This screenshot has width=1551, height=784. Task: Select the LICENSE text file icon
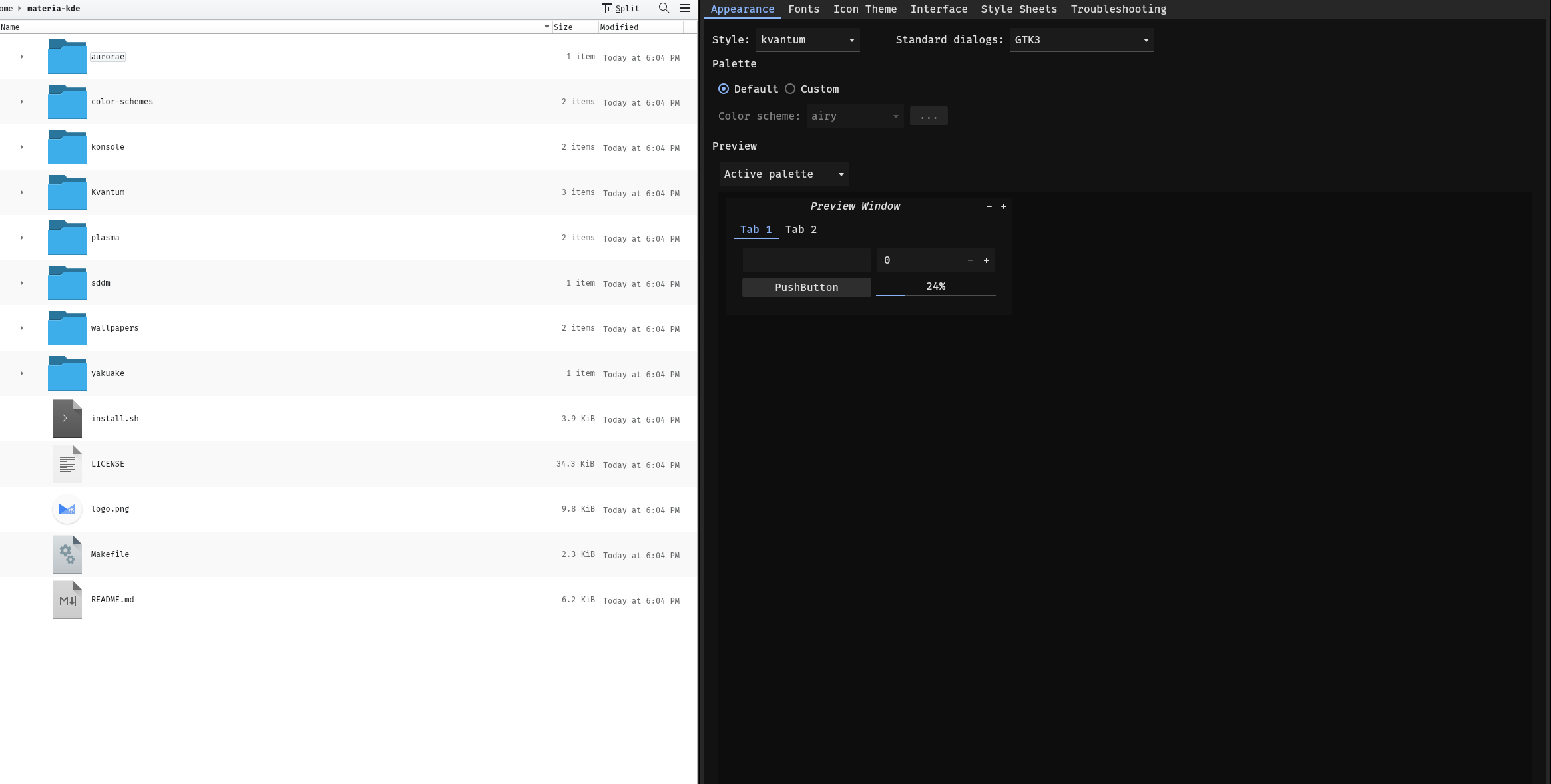coord(67,464)
